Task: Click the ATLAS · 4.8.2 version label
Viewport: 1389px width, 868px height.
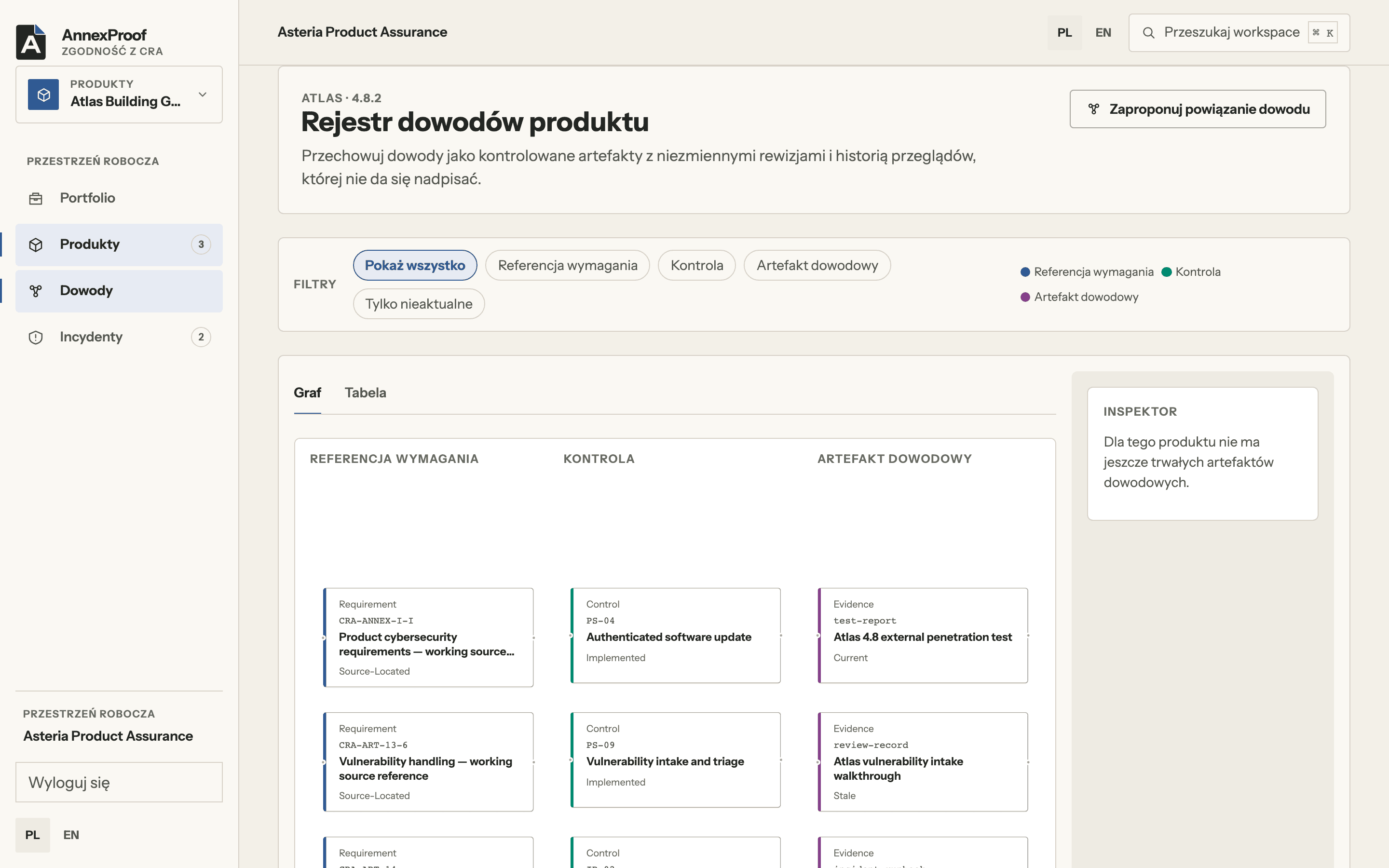Action: (341, 98)
